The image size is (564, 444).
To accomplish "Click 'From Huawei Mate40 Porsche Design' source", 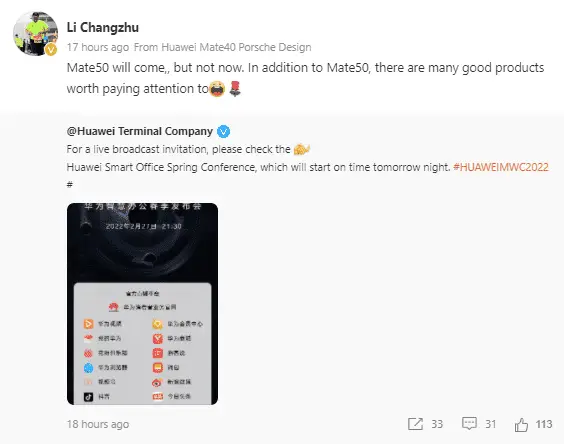I will [223, 47].
